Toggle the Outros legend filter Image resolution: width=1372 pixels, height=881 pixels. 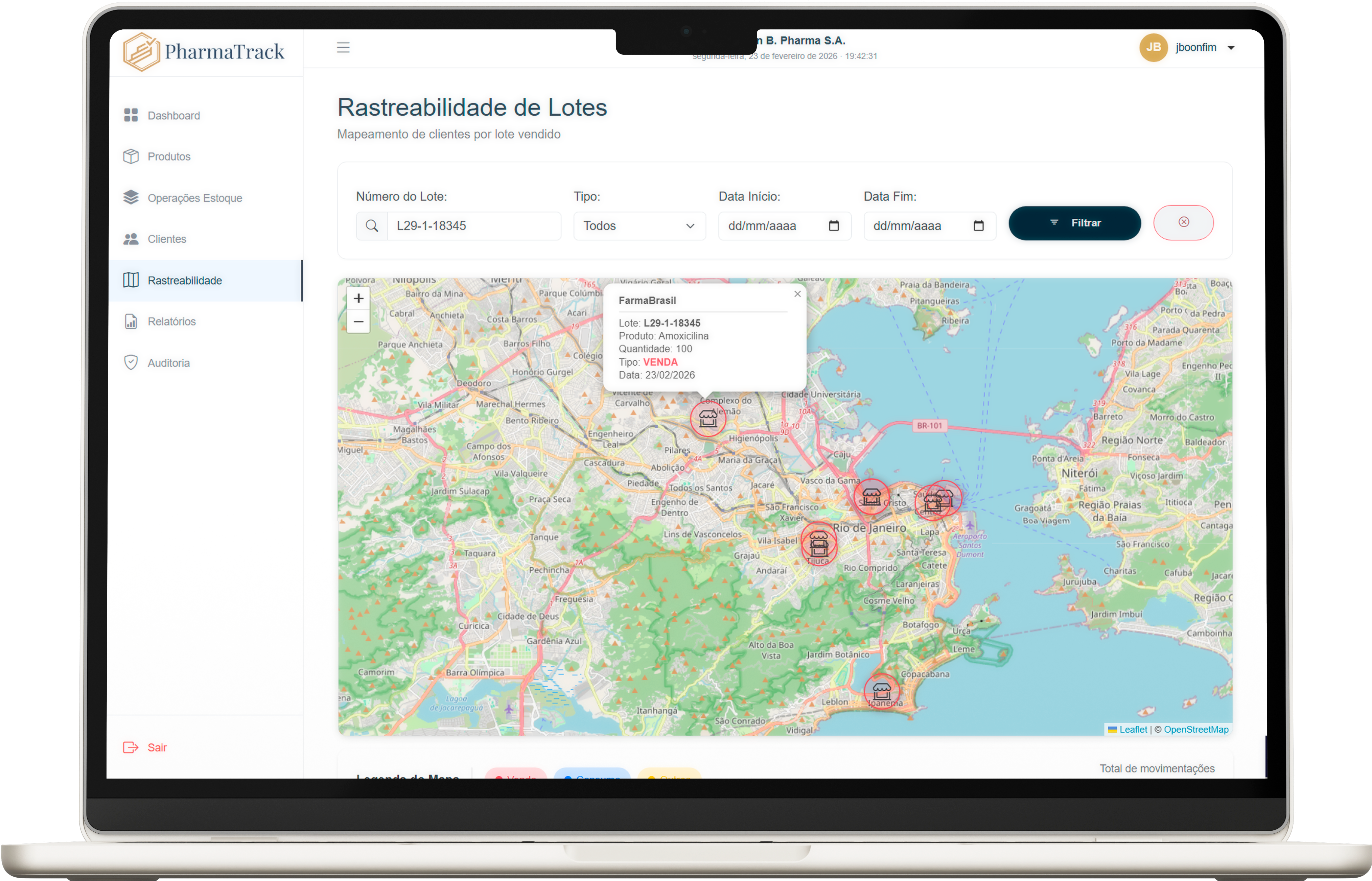coord(669,778)
